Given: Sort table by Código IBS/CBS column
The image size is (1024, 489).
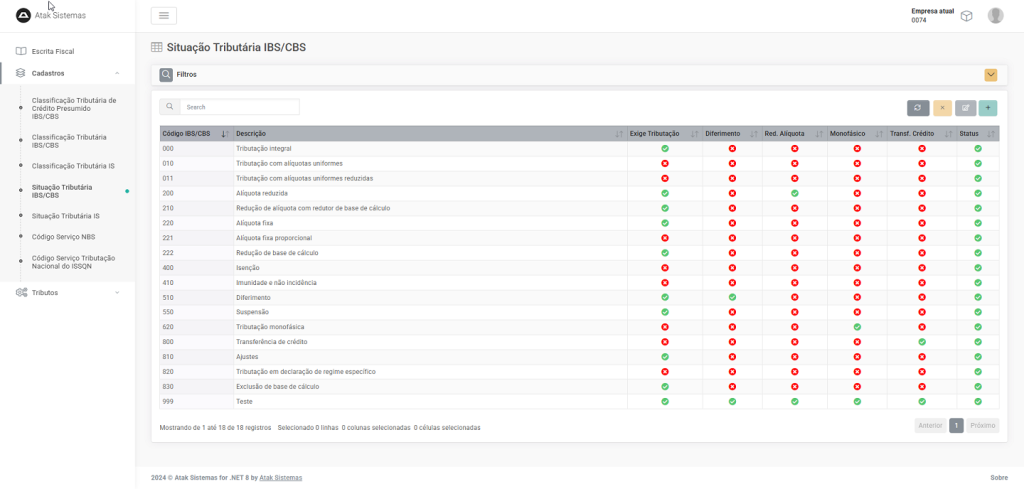Looking at the screenshot, I should pos(195,133).
